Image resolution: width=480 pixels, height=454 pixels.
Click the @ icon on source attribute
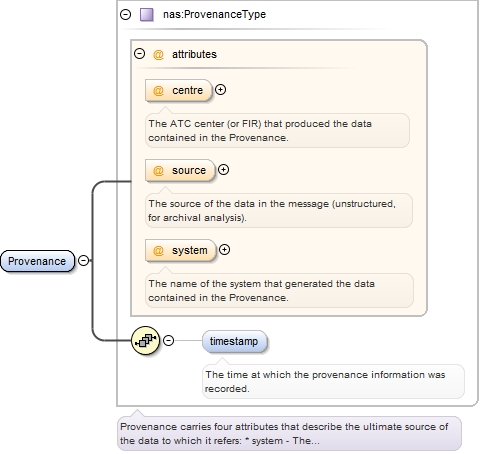click(158, 170)
